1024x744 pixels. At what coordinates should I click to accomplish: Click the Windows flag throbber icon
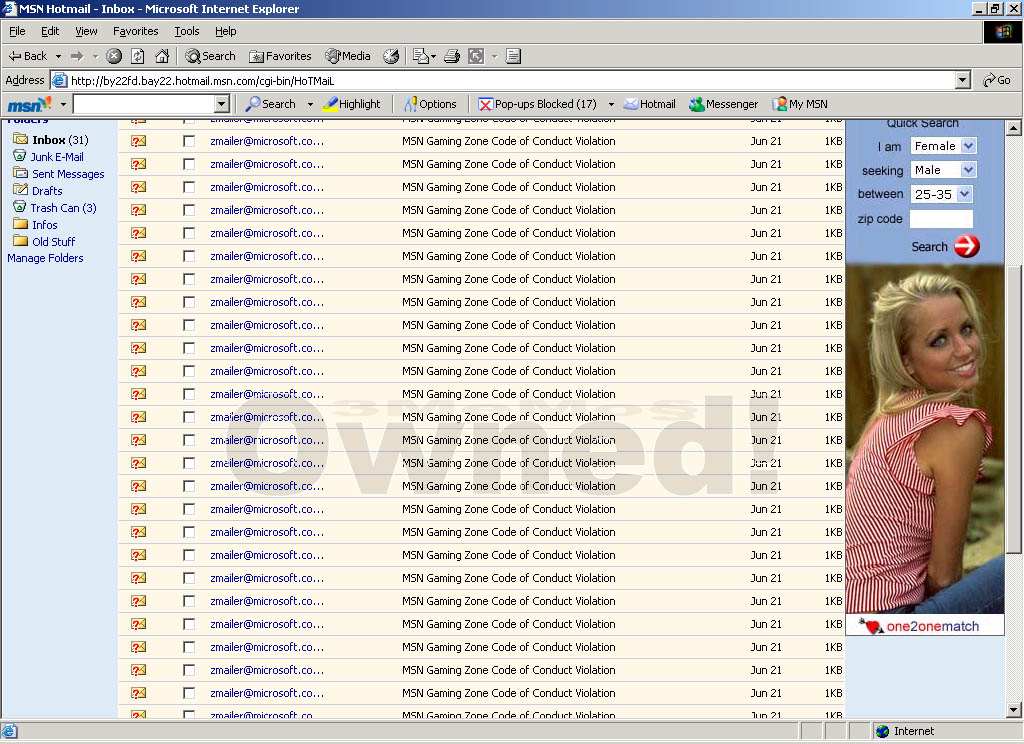point(1002,32)
